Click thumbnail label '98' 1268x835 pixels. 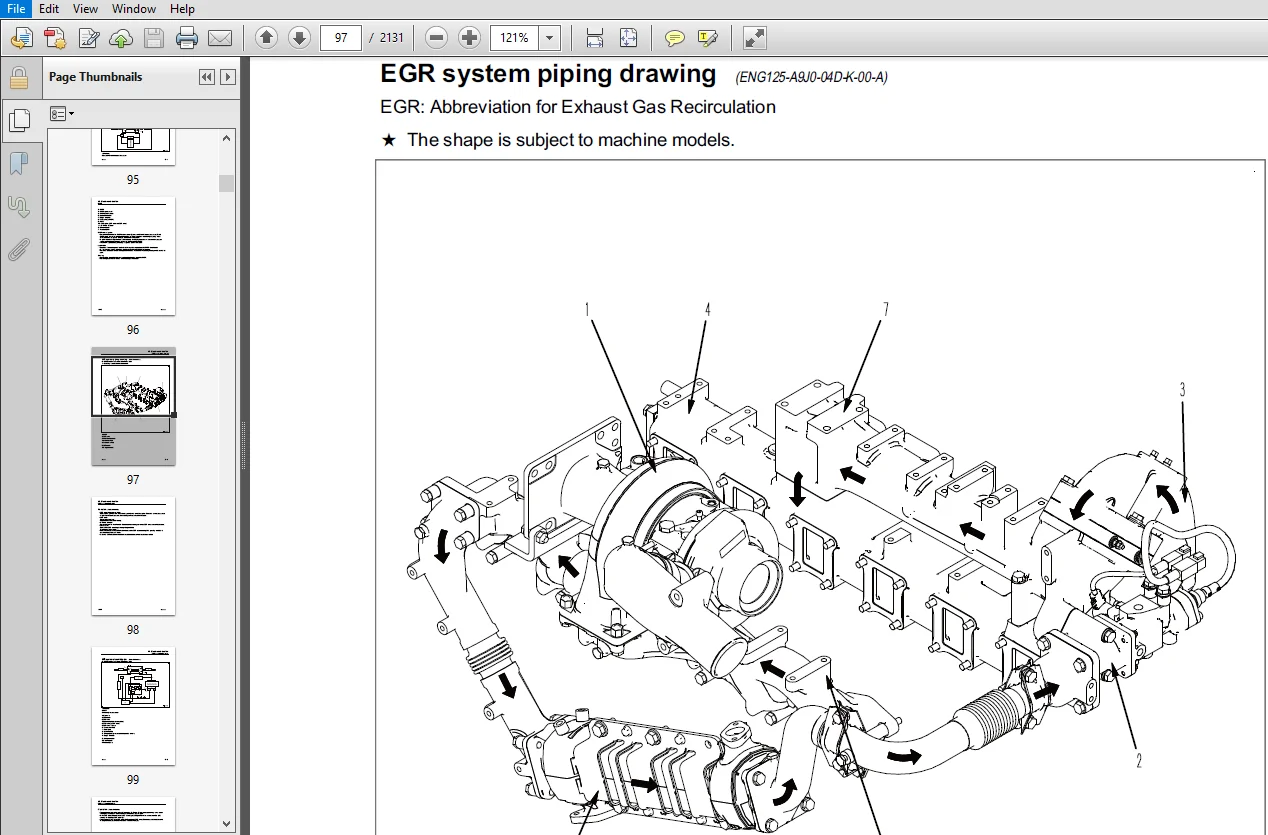pos(133,630)
